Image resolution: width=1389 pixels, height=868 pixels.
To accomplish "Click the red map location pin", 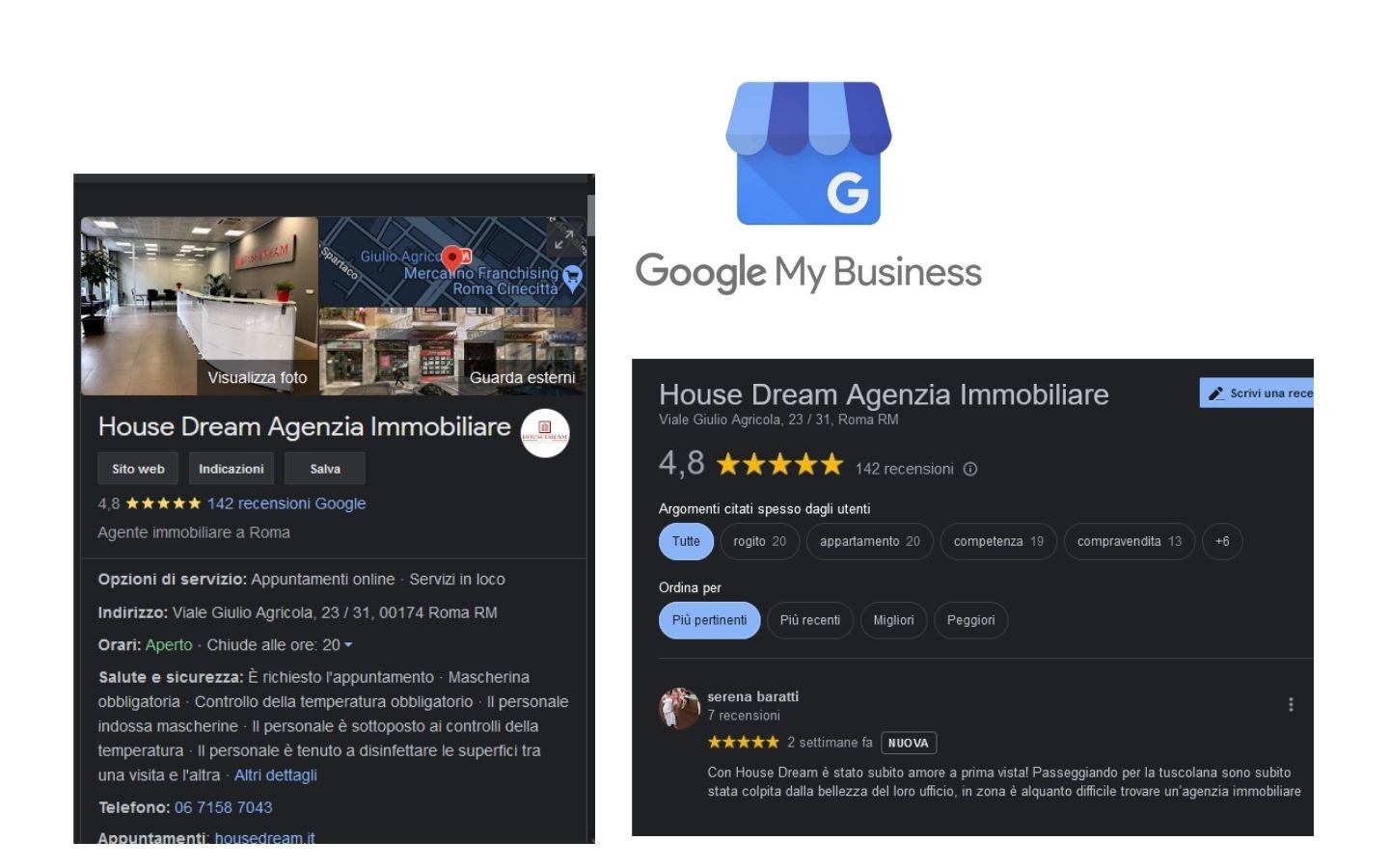I will pos(451,258).
